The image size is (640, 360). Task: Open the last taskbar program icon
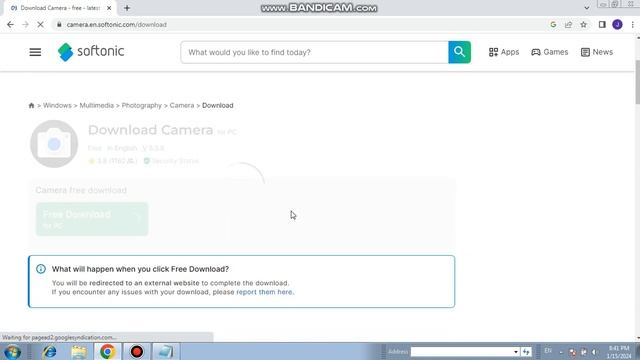(166, 352)
